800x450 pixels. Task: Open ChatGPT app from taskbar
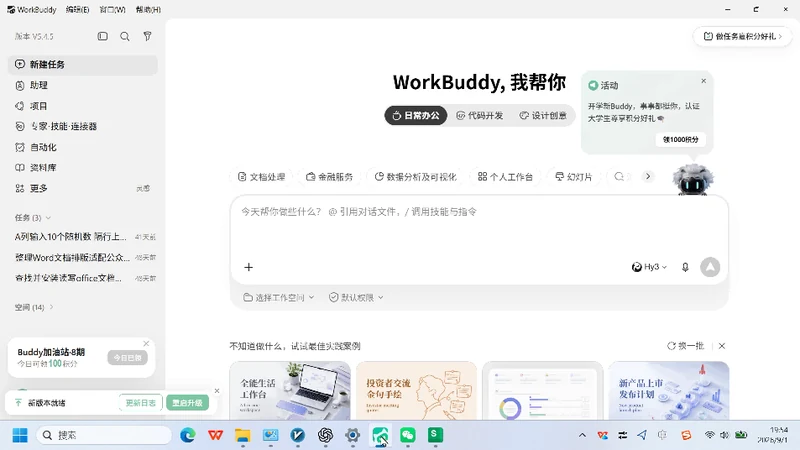(x=326, y=435)
